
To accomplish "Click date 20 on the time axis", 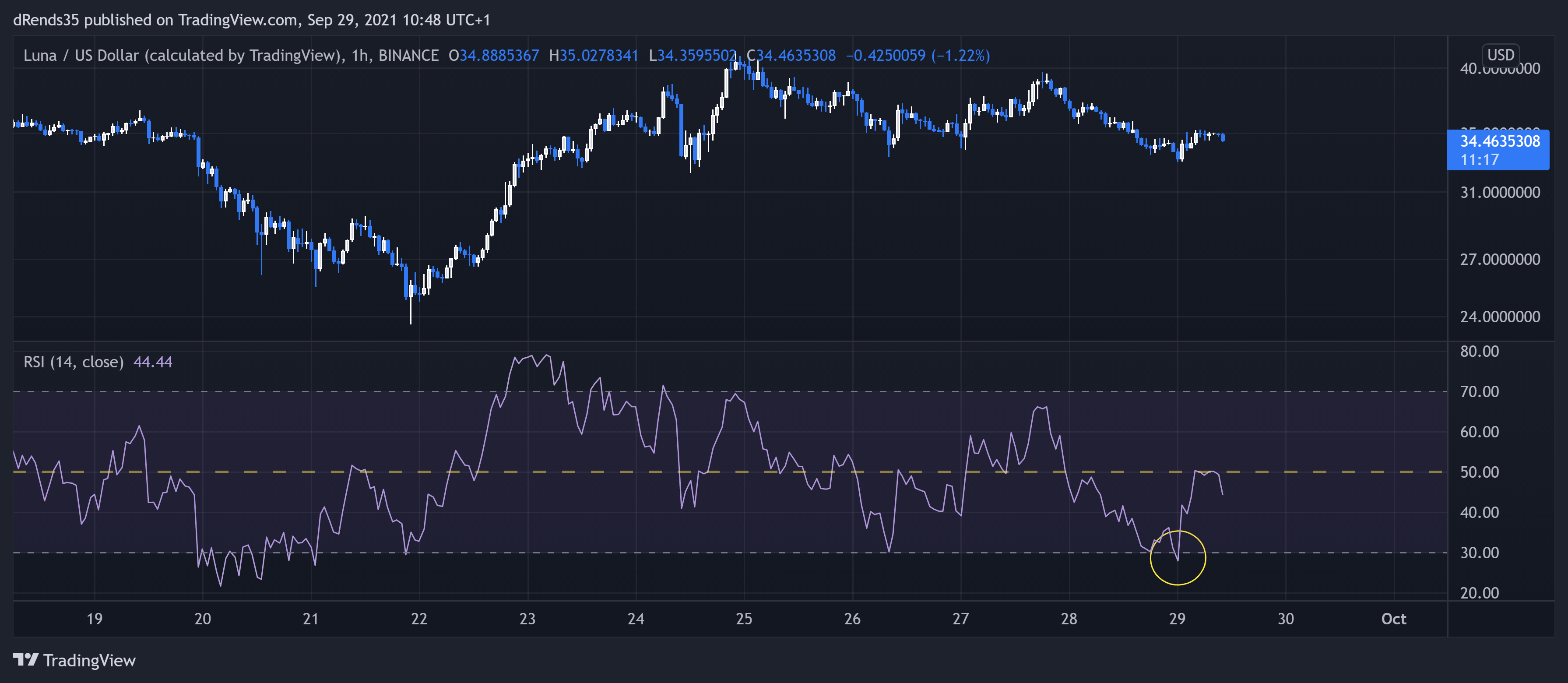I will (x=203, y=619).
